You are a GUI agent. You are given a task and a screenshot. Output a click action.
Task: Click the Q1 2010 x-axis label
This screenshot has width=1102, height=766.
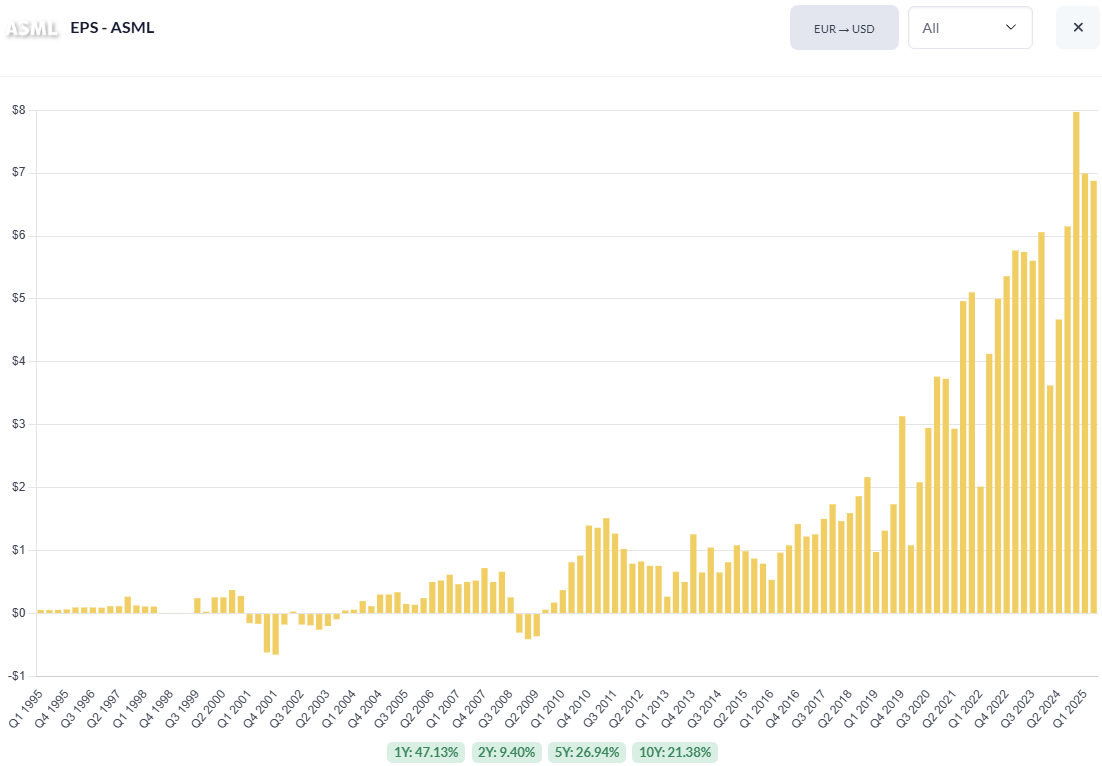pos(547,708)
